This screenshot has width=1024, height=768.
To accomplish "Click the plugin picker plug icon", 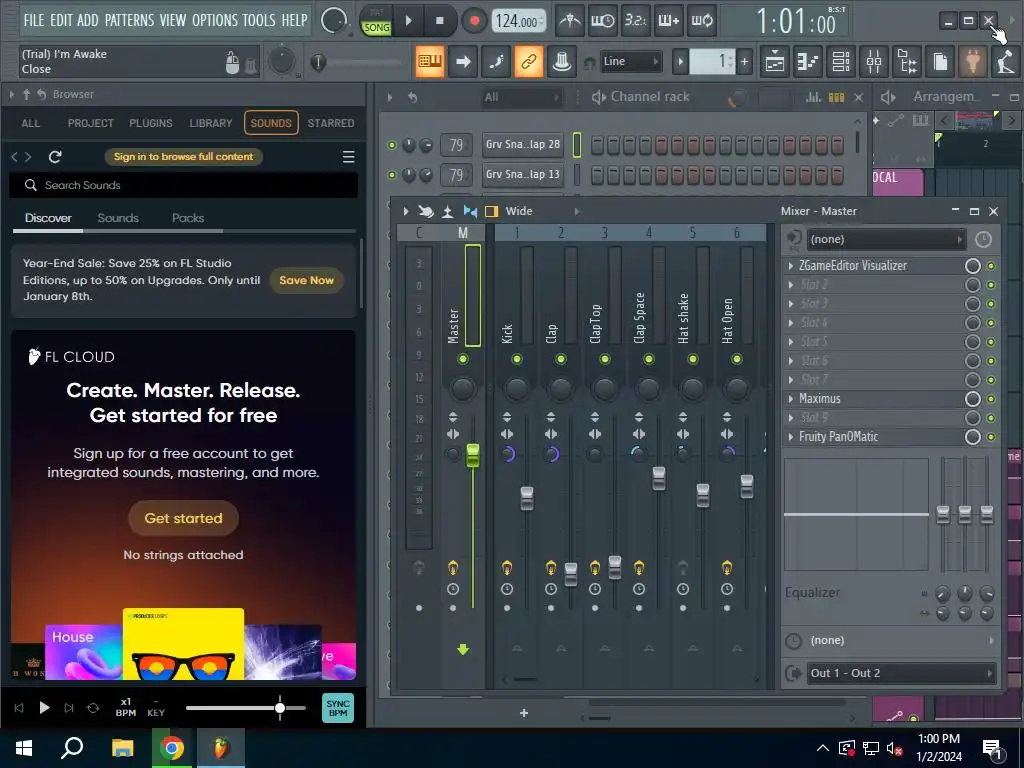I will pyautogui.click(x=973, y=62).
